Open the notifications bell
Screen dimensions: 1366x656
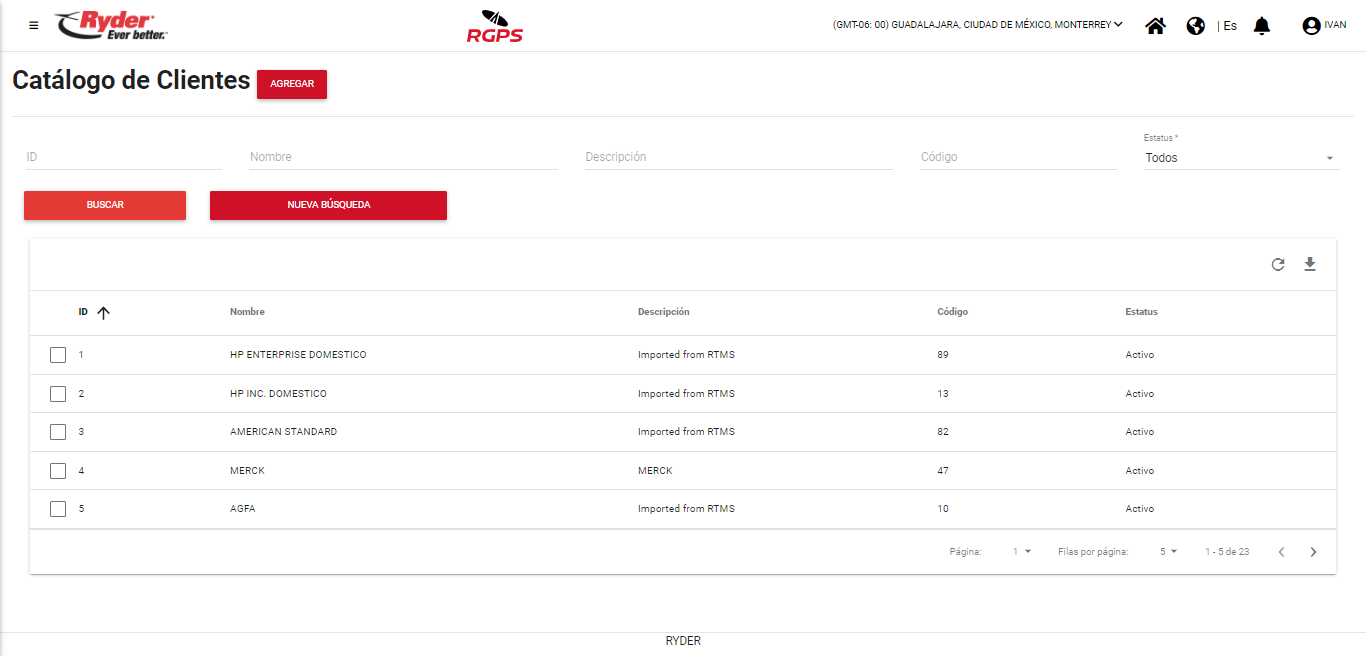point(1262,26)
